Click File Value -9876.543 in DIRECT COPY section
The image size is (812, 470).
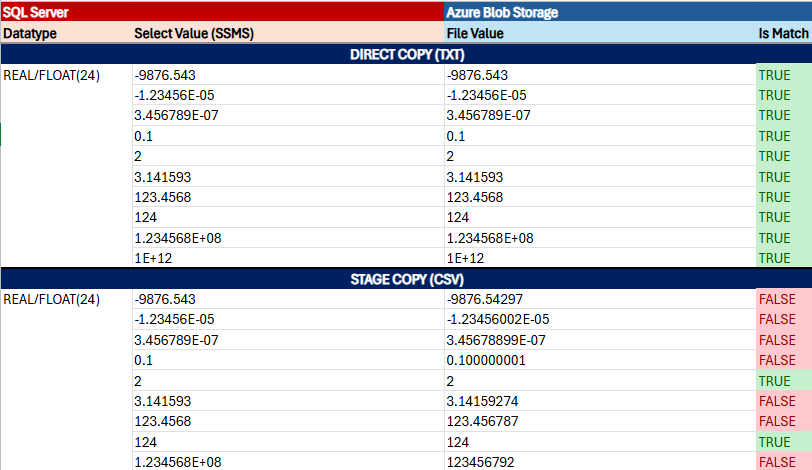click(600, 75)
